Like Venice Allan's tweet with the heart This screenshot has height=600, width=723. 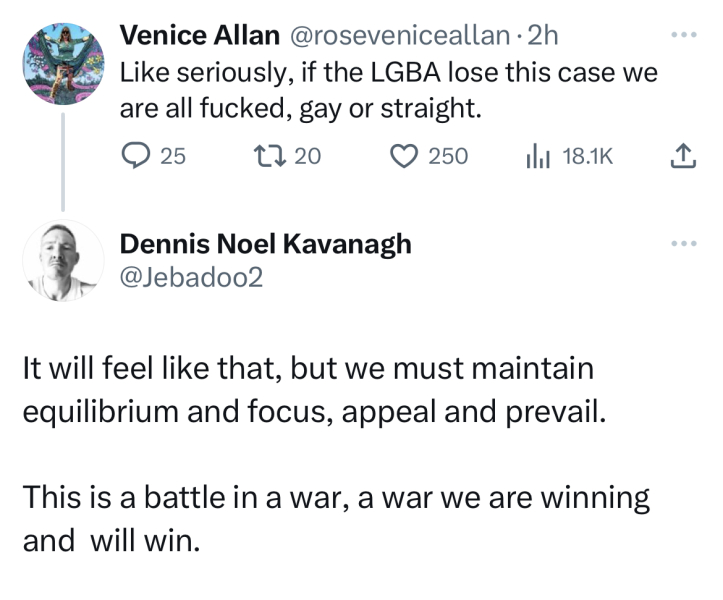tap(404, 155)
